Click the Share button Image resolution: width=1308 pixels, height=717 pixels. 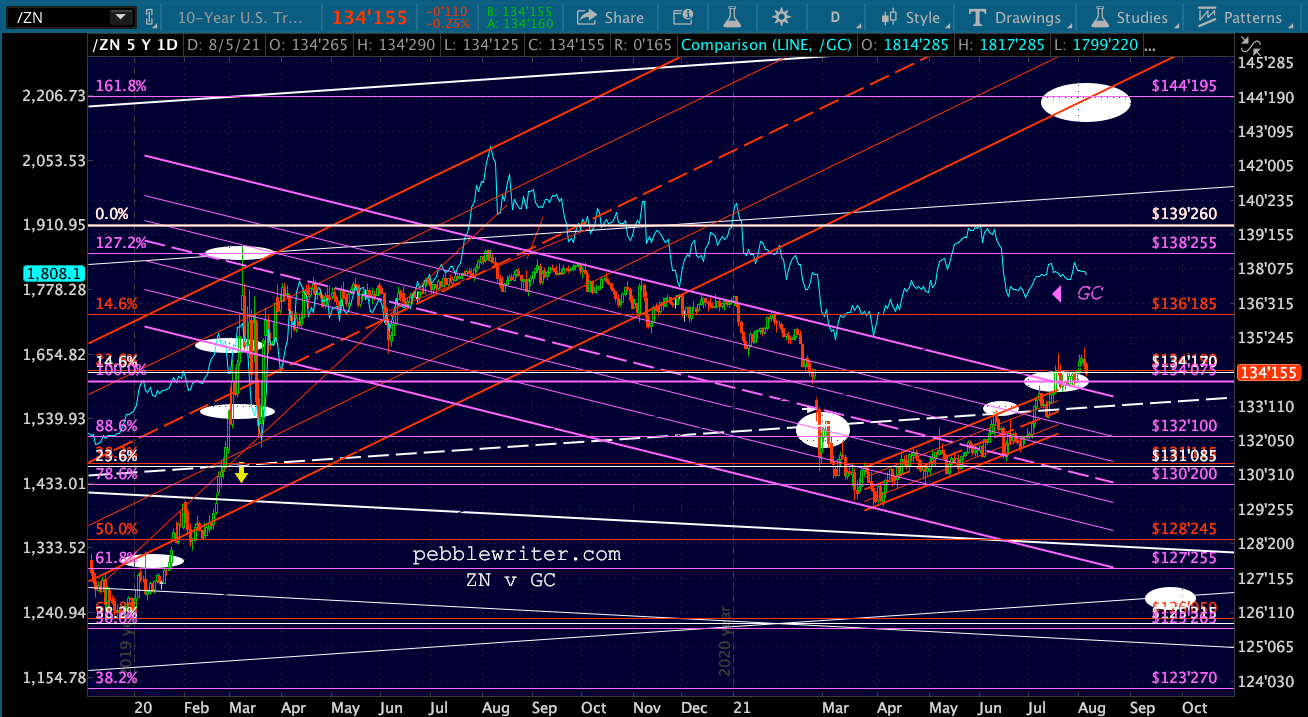point(611,17)
